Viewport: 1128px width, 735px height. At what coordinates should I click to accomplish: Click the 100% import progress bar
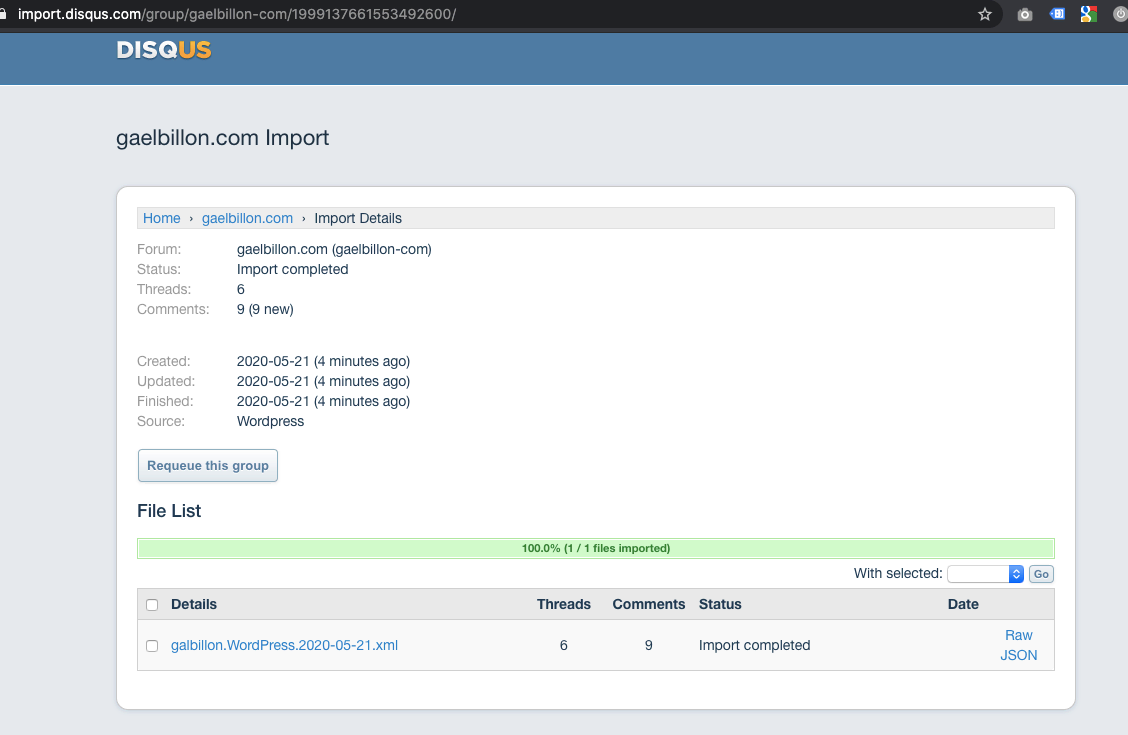(x=595, y=548)
